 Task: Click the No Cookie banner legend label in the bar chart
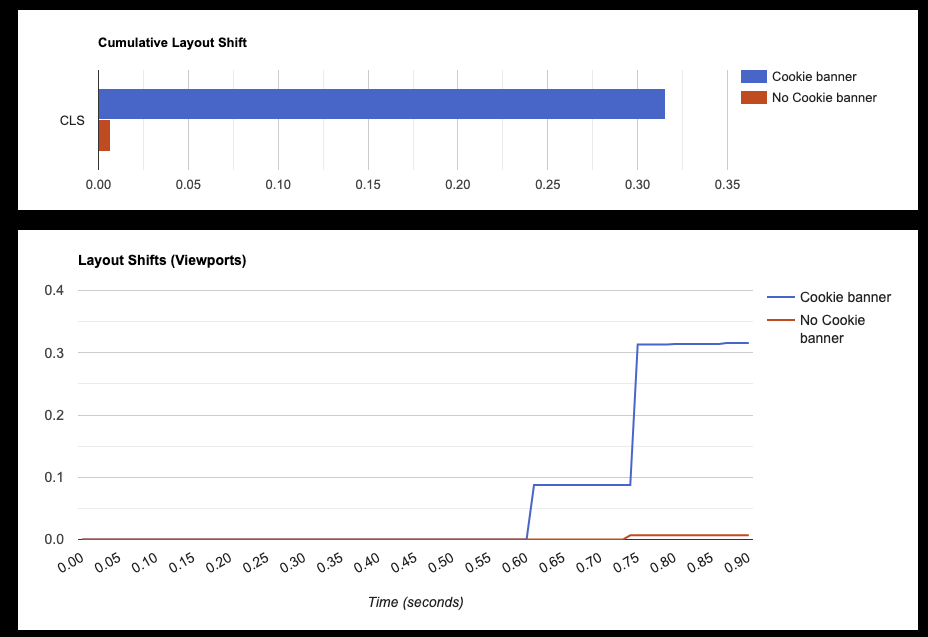coord(824,98)
